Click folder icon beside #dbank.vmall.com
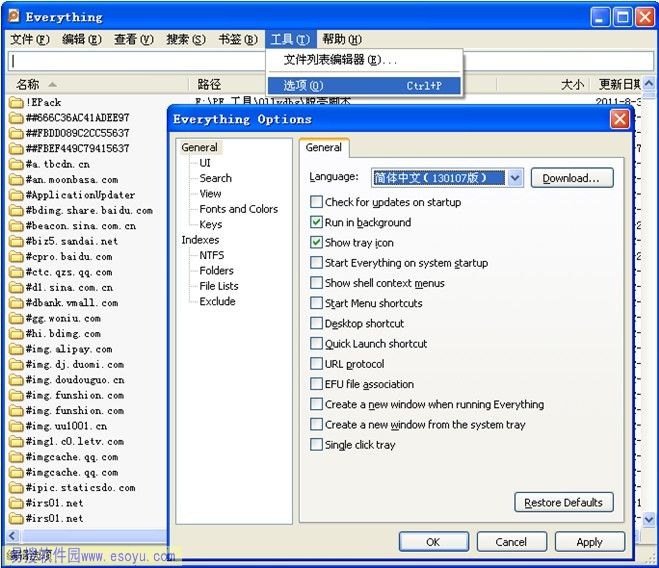The image size is (659, 568). pyautogui.click(x=16, y=303)
